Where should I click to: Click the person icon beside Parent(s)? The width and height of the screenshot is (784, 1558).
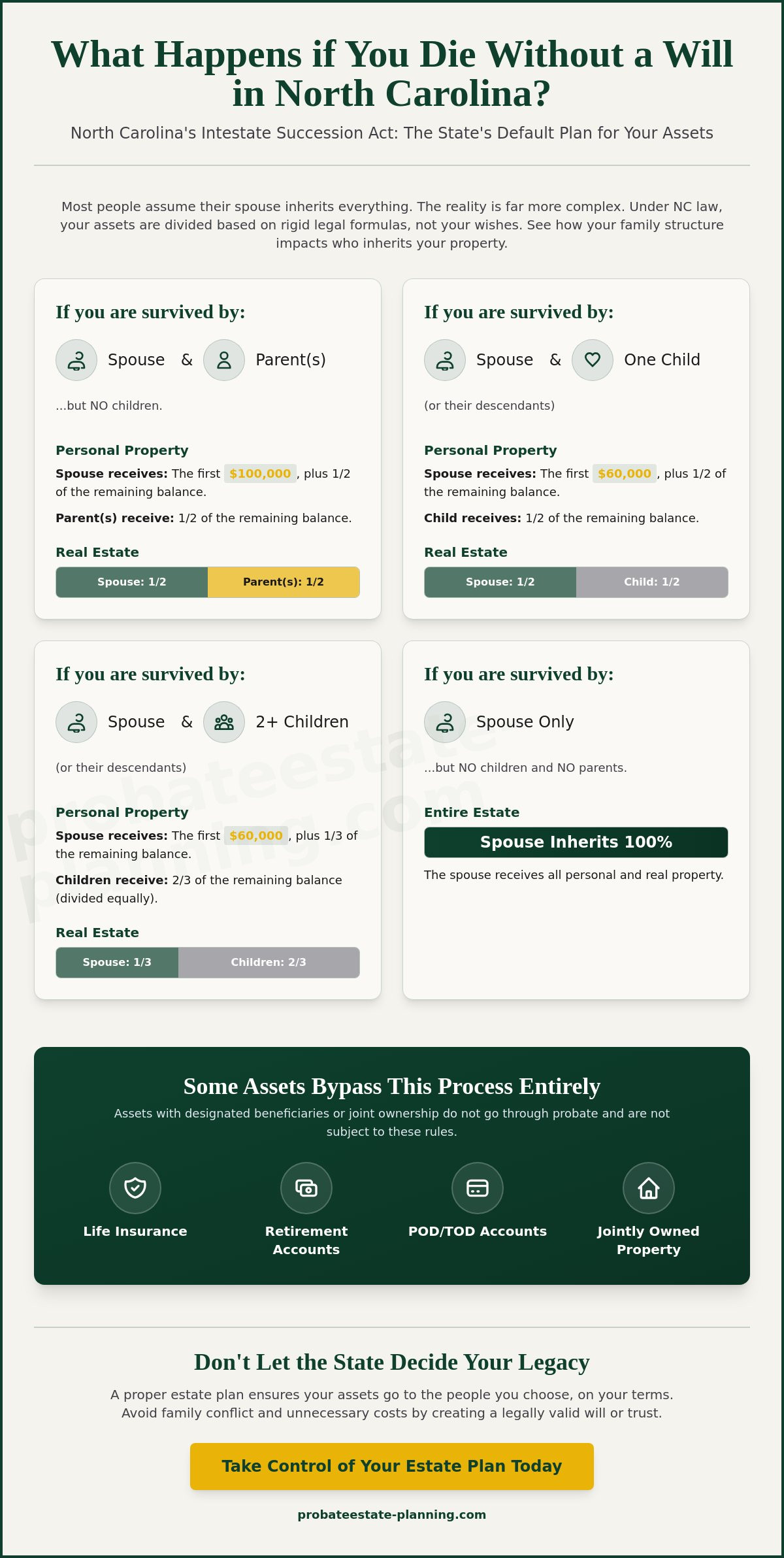point(224,360)
